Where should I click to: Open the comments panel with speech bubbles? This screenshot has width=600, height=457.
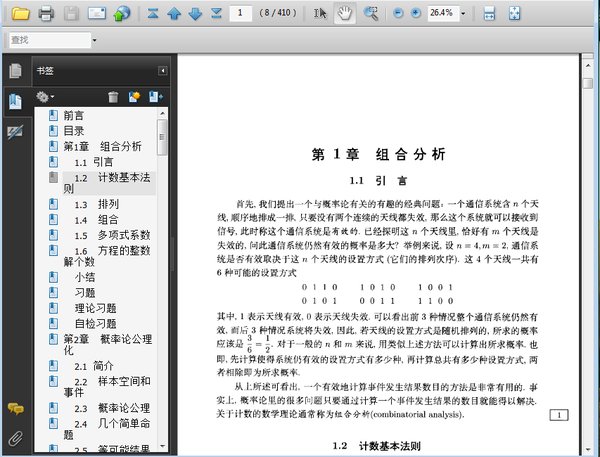tap(16, 409)
